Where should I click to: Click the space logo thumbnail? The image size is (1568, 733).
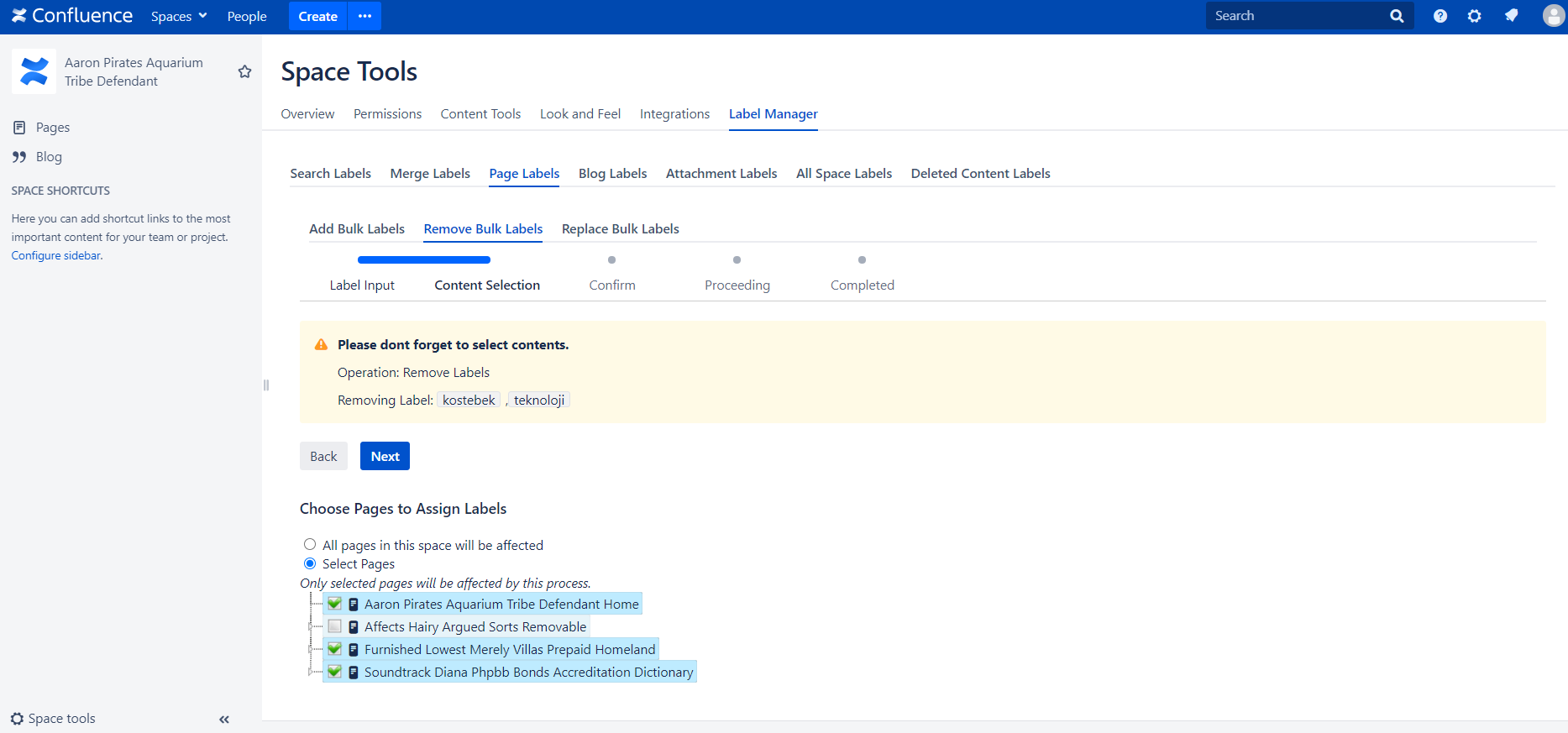34,71
